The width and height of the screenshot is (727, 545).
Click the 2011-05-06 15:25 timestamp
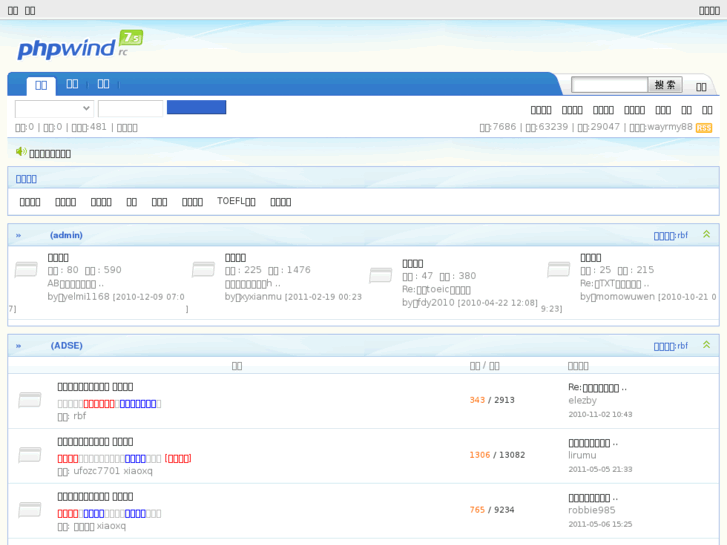[600, 524]
